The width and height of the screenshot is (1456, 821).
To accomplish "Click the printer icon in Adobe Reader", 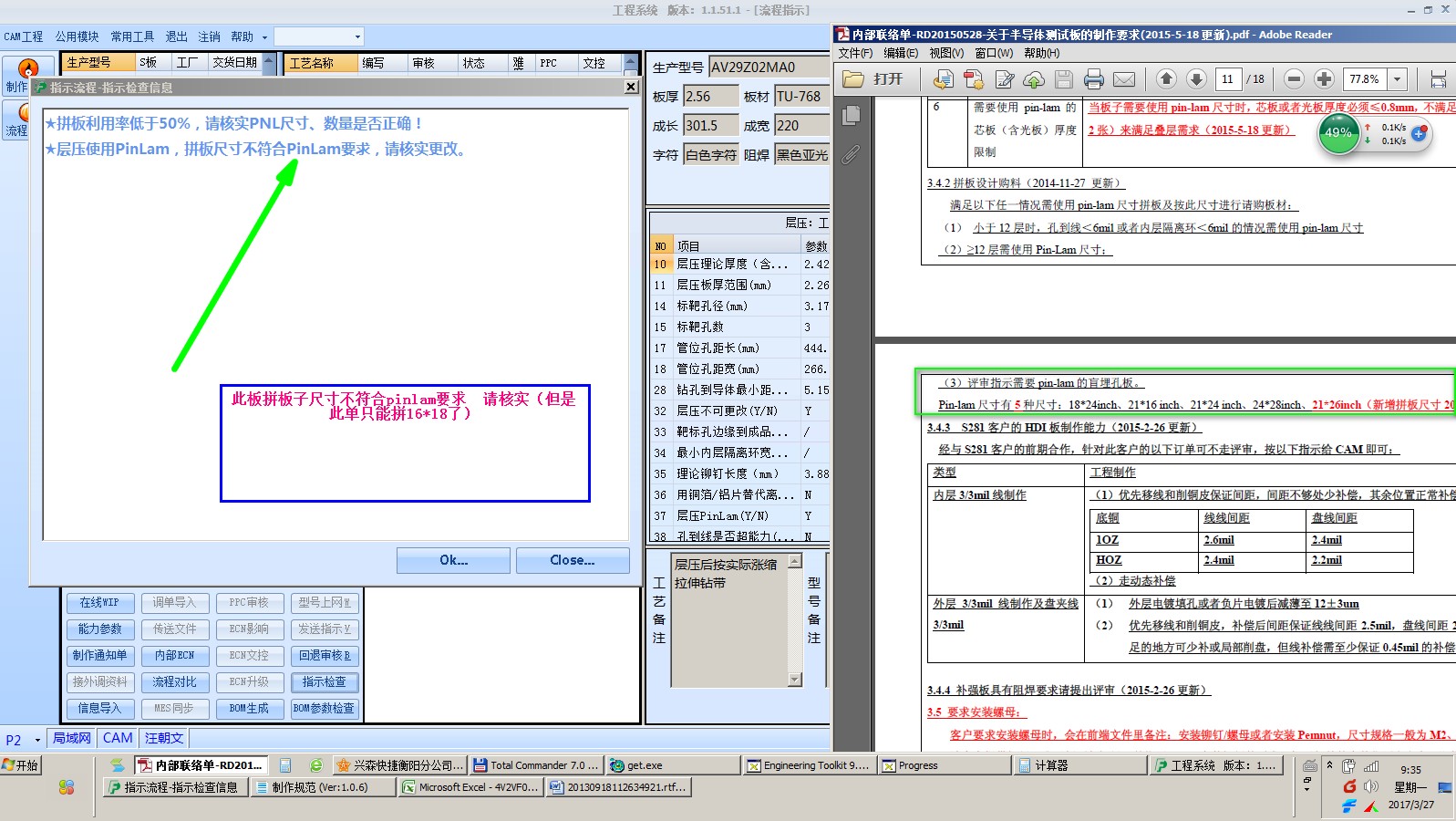I will tap(1094, 79).
